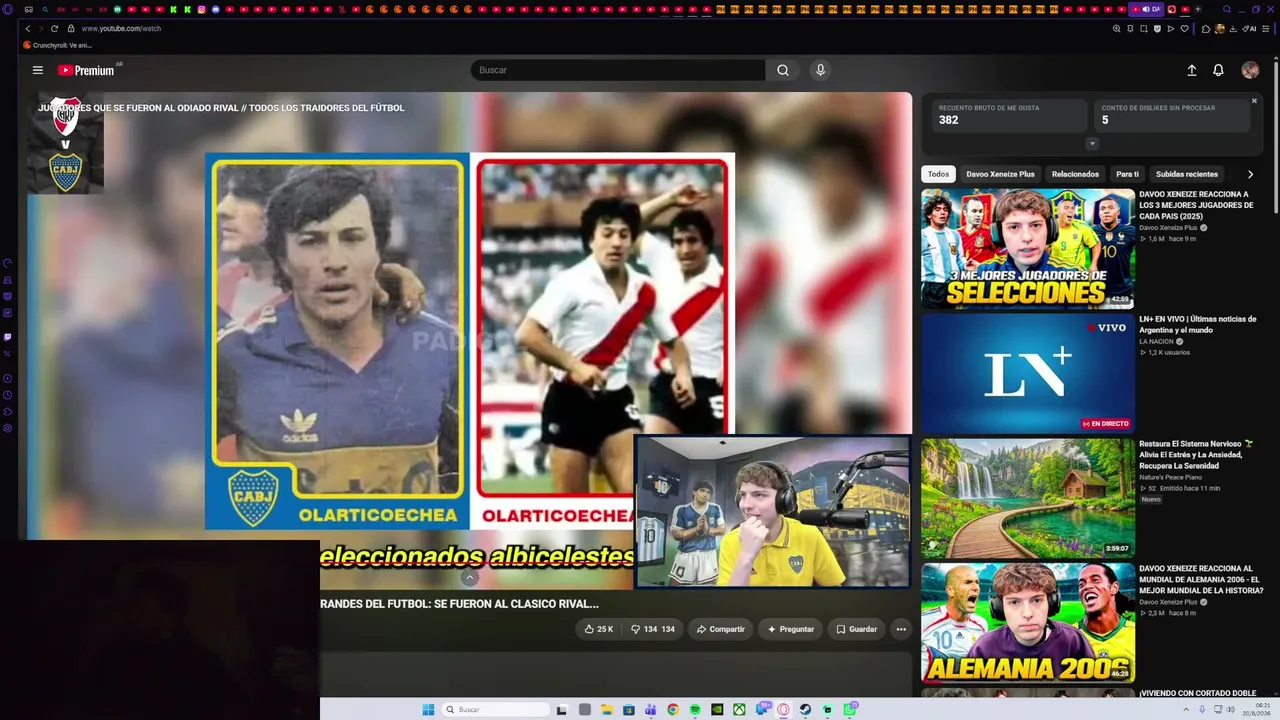Screen dimensions: 1280x720
Task: Collapse the player with the chevron below the video
Action: pyautogui.click(x=469, y=578)
